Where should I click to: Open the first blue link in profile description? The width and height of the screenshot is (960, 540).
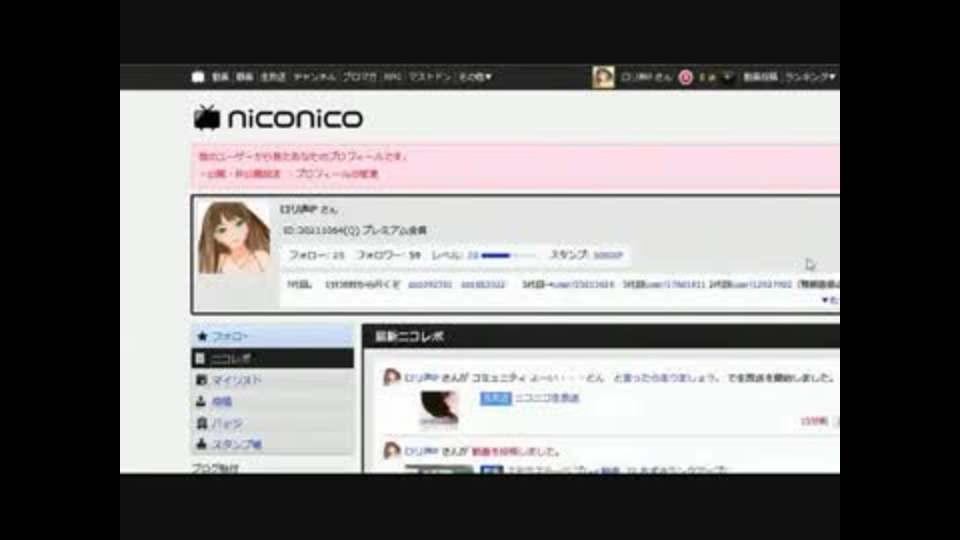(430, 285)
